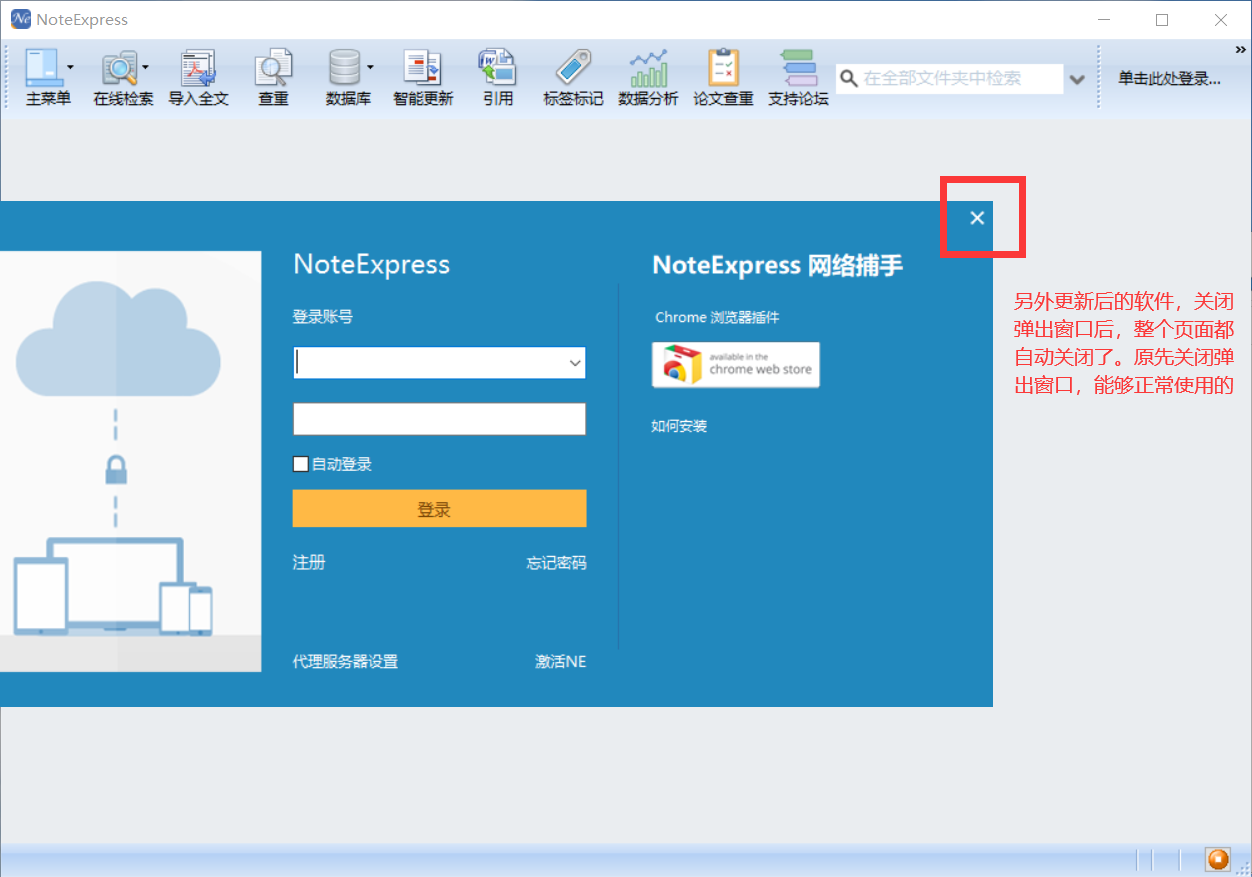Click the 'NoteExpress 网络捕手' heading
1252x877 pixels.
tap(777, 265)
